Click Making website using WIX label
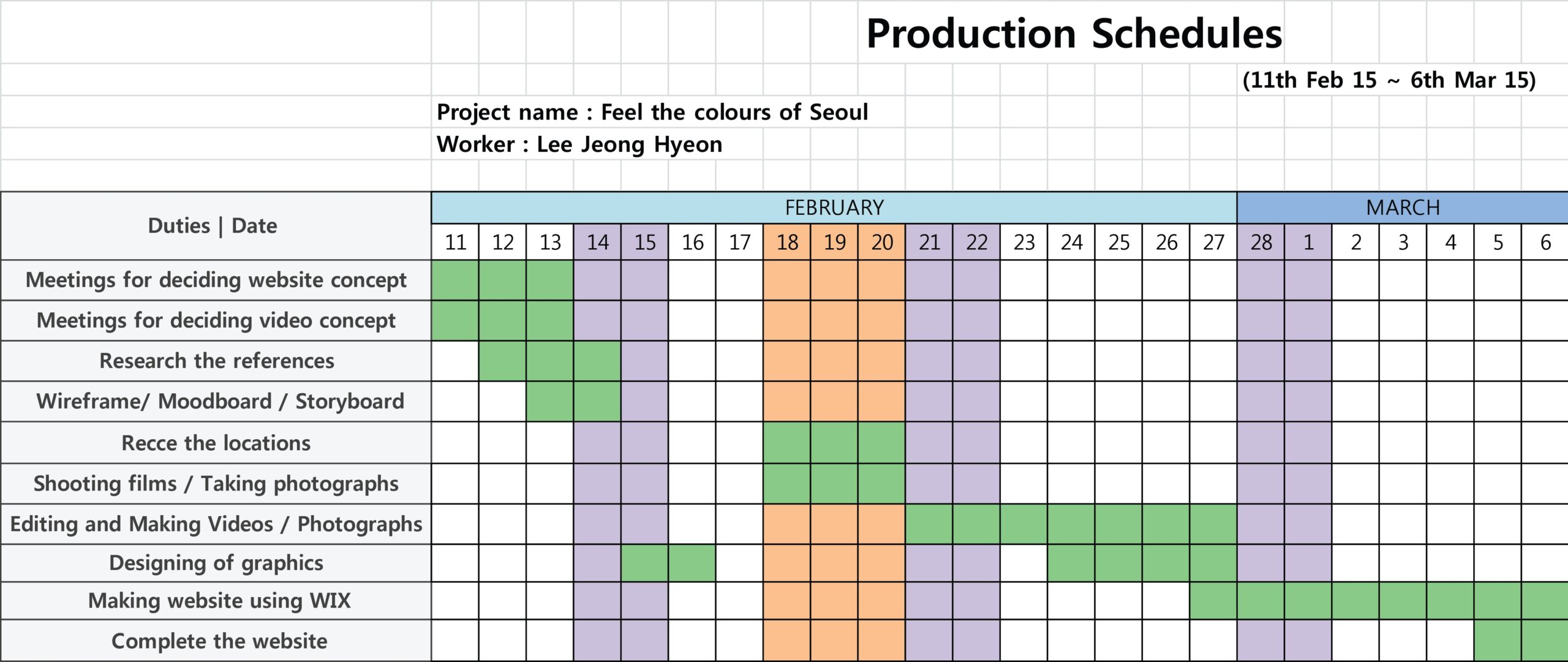This screenshot has height=662, width=1568. click(219, 601)
